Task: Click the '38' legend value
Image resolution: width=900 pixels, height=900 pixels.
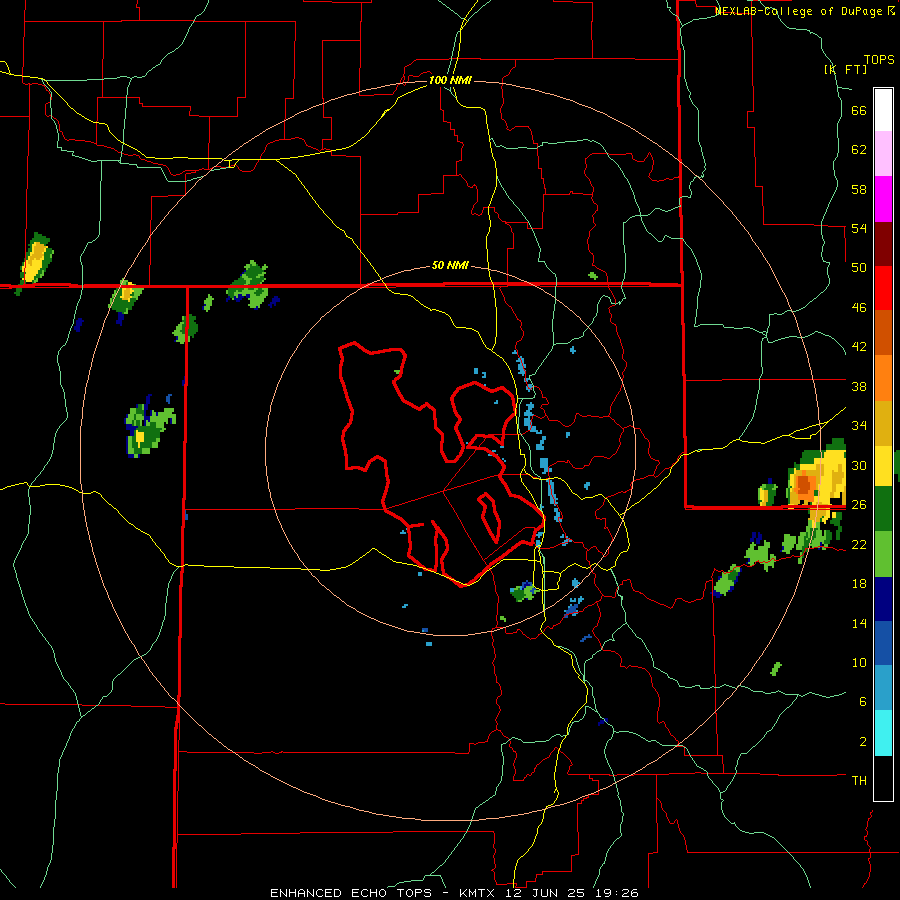Action: pyautogui.click(x=859, y=386)
